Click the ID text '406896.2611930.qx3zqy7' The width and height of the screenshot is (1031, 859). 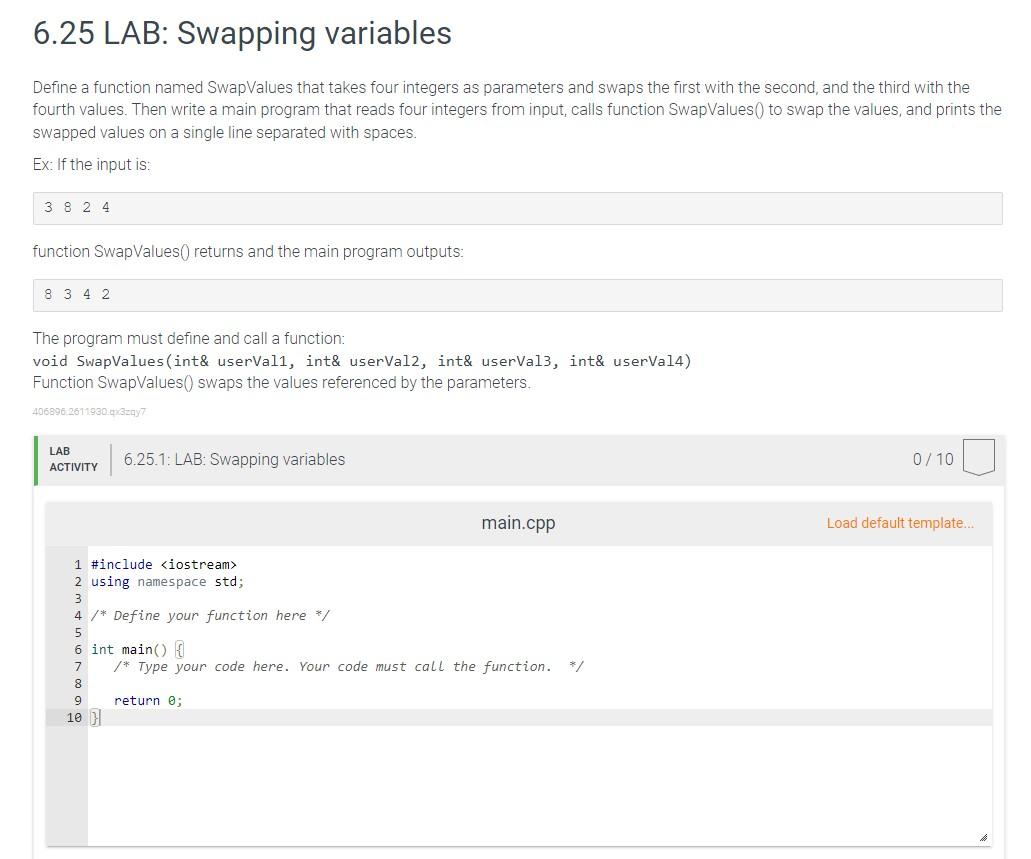click(89, 412)
